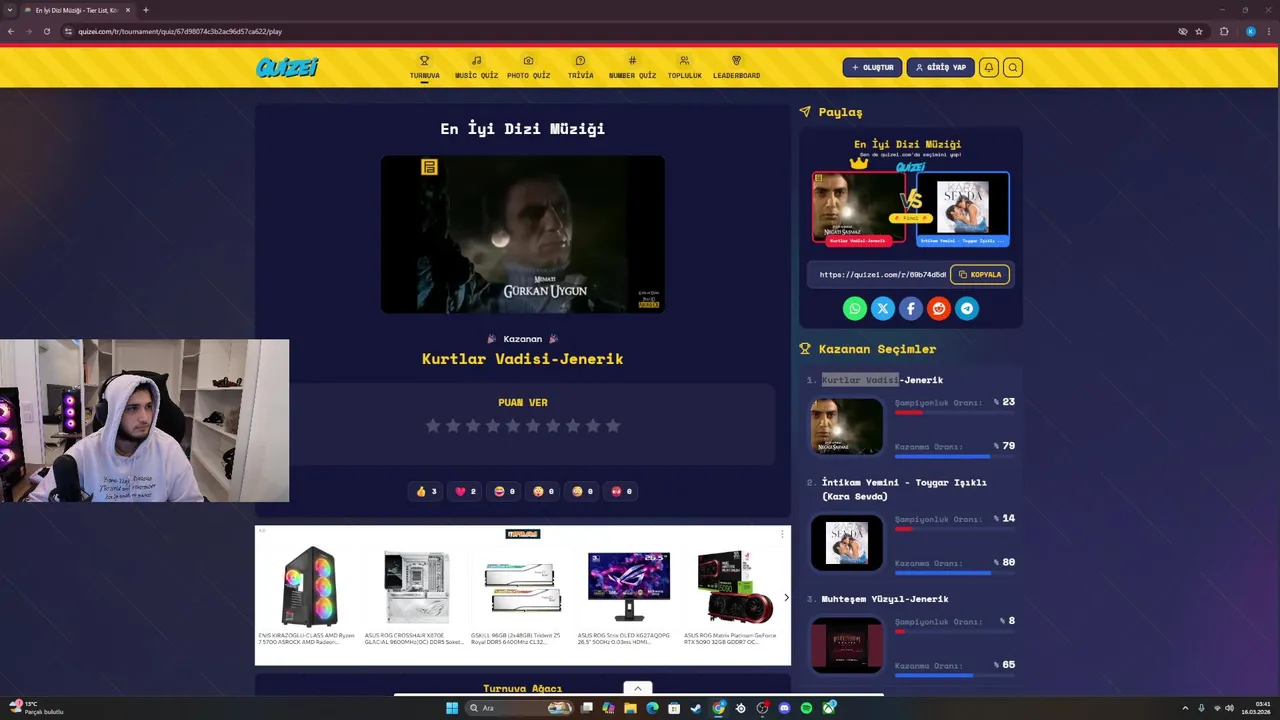
Task: Go back in browser history
Action: 11,31
